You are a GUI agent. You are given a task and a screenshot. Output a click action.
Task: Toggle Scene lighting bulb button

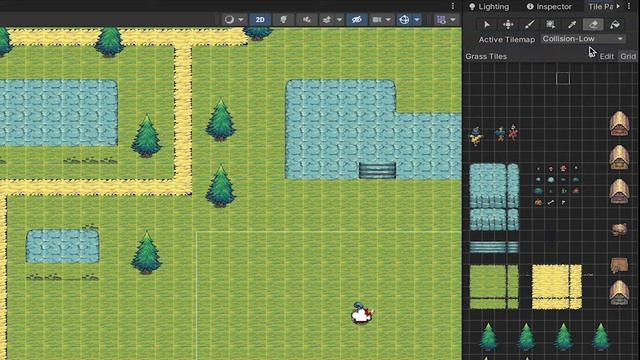coord(283,20)
